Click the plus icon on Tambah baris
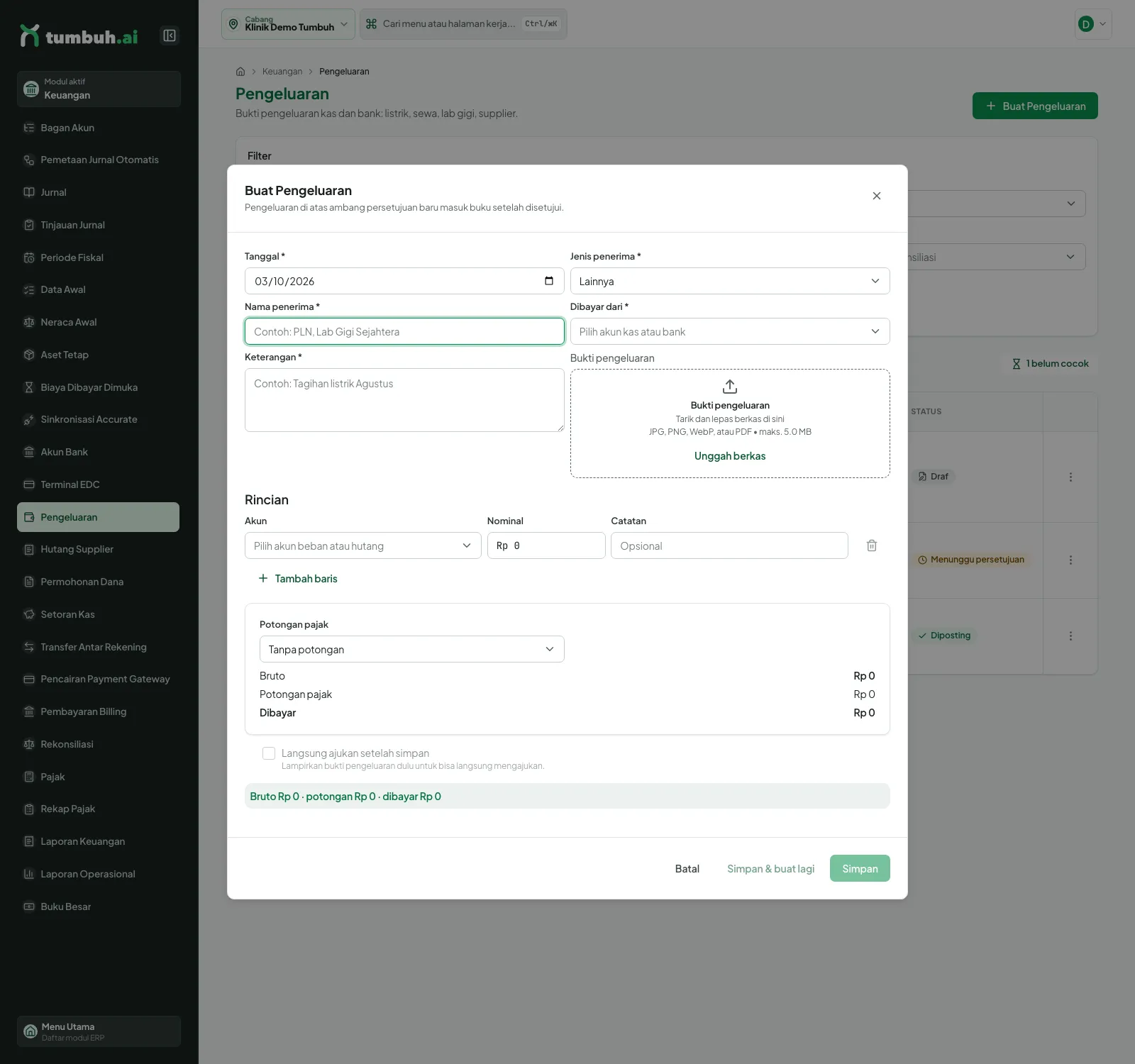Image resolution: width=1135 pixels, height=1064 pixels. (x=263, y=578)
